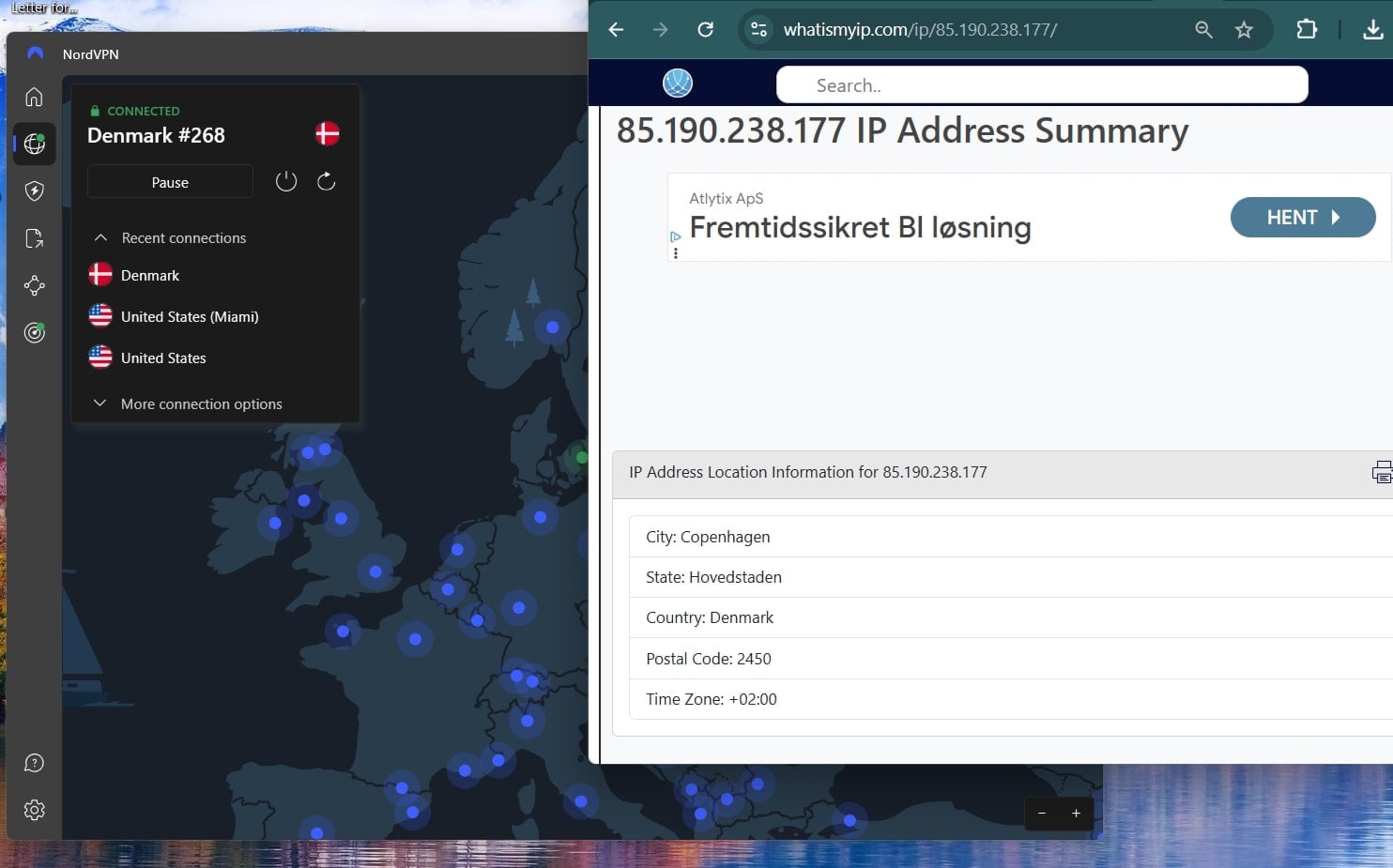Select the Meshnet nodes icon
The width and height of the screenshot is (1393, 868).
point(34,285)
